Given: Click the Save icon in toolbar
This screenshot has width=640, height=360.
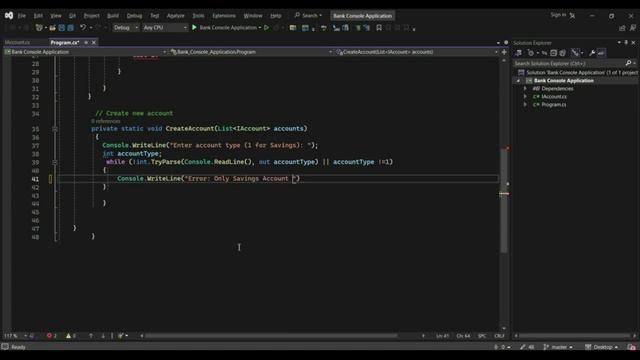Looking at the screenshot, I should tap(62, 28).
